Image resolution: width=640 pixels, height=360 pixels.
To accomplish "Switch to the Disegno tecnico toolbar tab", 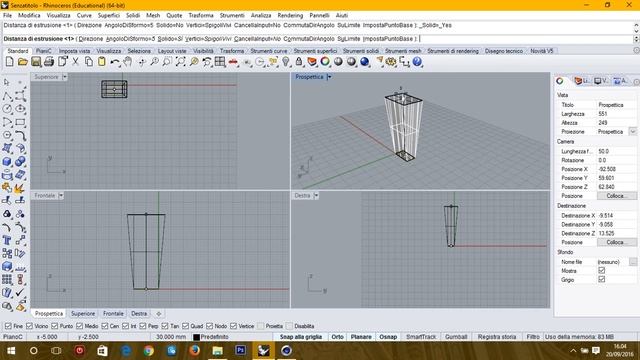I will tap(504, 51).
